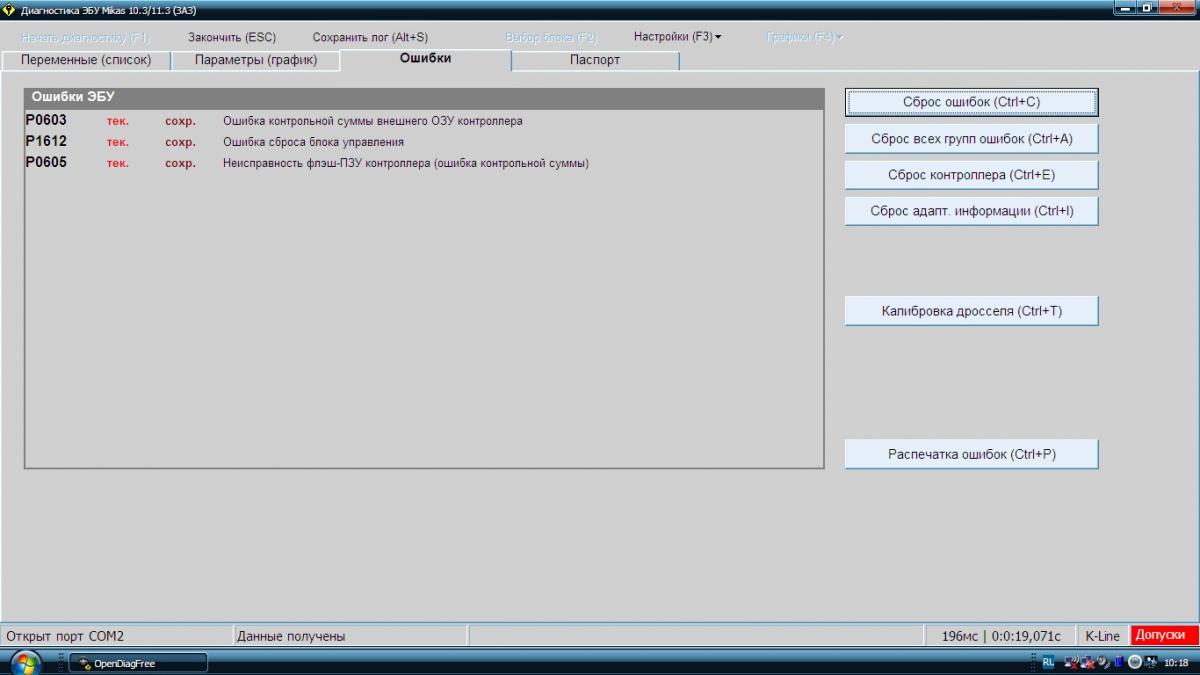Click the Выбор блока (F2) item
Image resolution: width=1200 pixels, height=675 pixels.
(x=551, y=37)
